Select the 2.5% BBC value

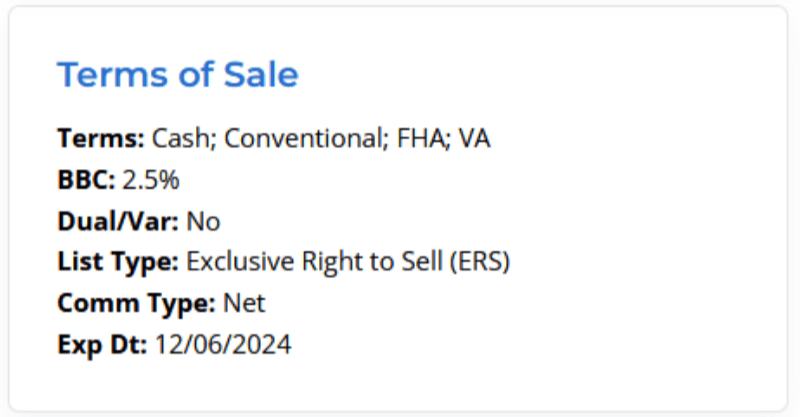click(151, 180)
